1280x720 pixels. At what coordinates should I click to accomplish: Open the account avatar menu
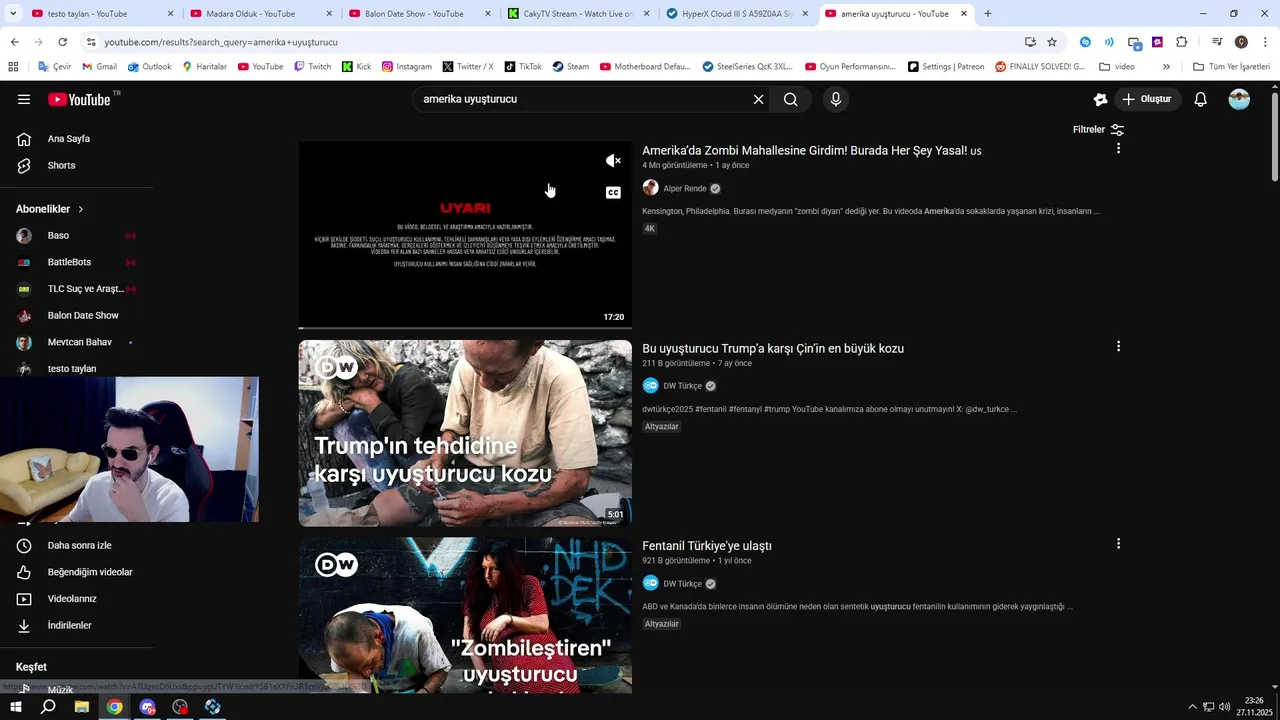click(1239, 99)
